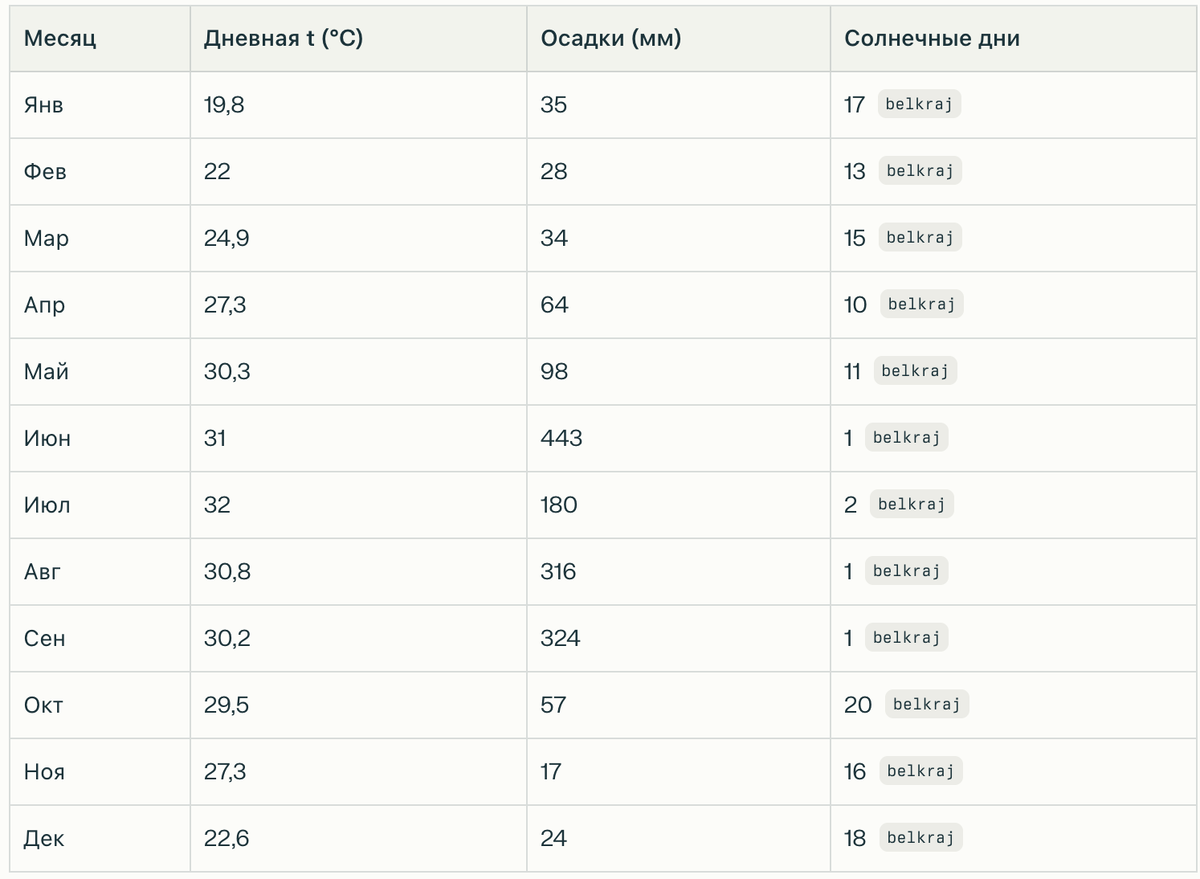
Task: Select the Окт month cell
Action: pos(100,705)
